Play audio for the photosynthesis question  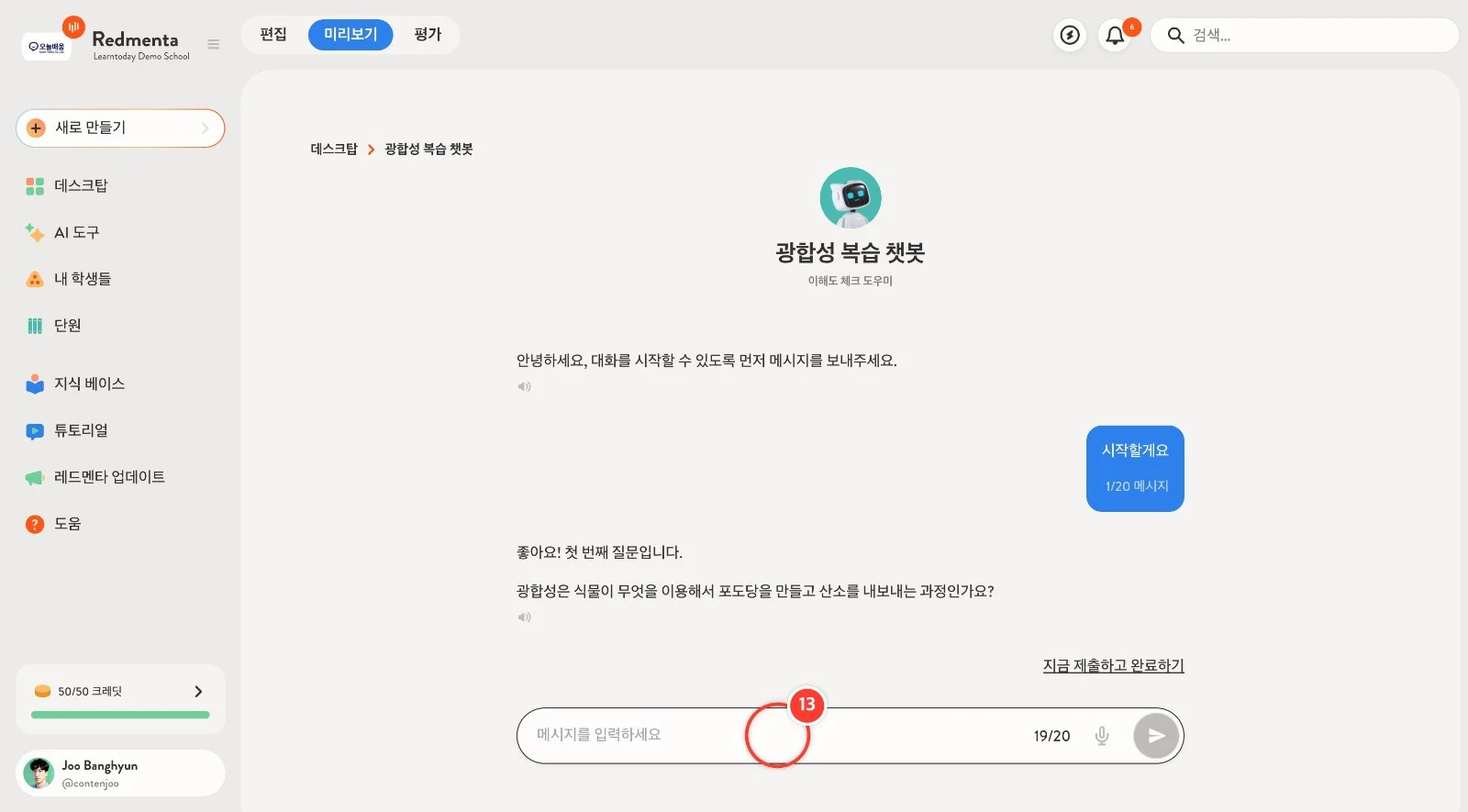(524, 617)
